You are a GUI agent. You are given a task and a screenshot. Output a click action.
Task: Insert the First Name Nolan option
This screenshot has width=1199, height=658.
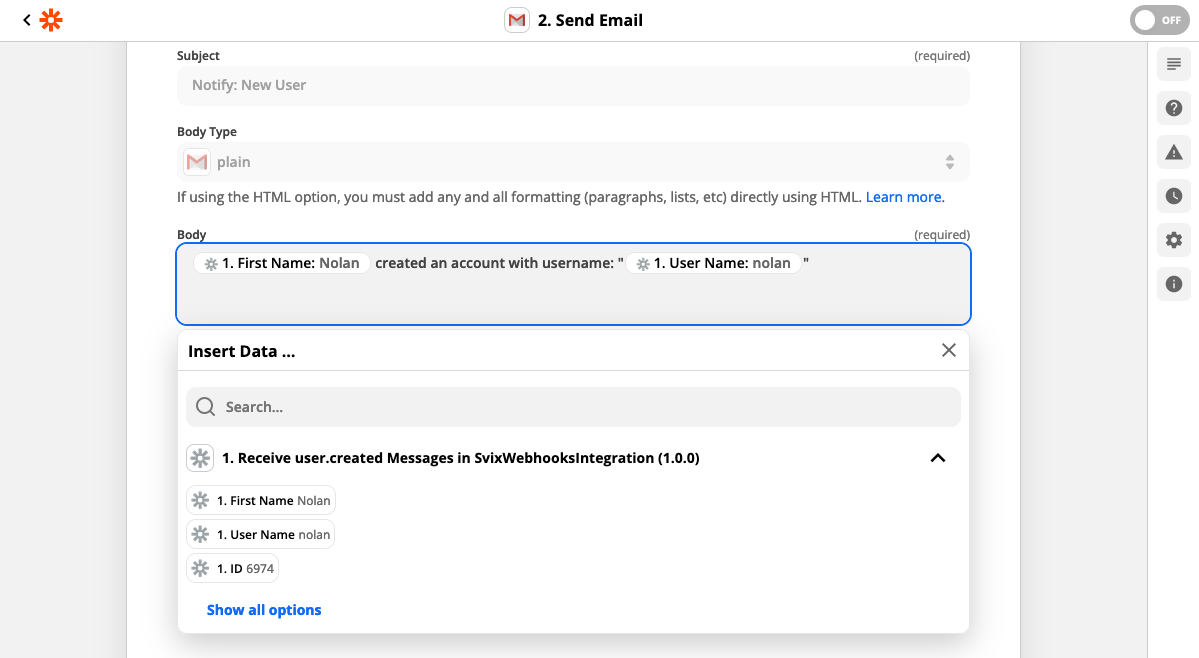tap(261, 501)
